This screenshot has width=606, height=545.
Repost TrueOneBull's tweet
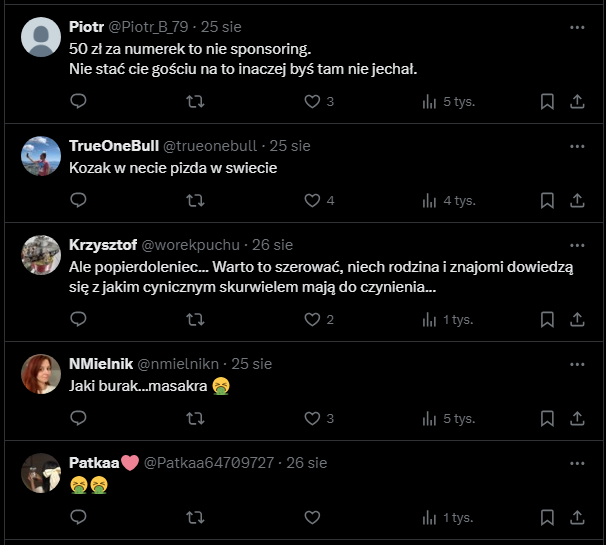(196, 200)
